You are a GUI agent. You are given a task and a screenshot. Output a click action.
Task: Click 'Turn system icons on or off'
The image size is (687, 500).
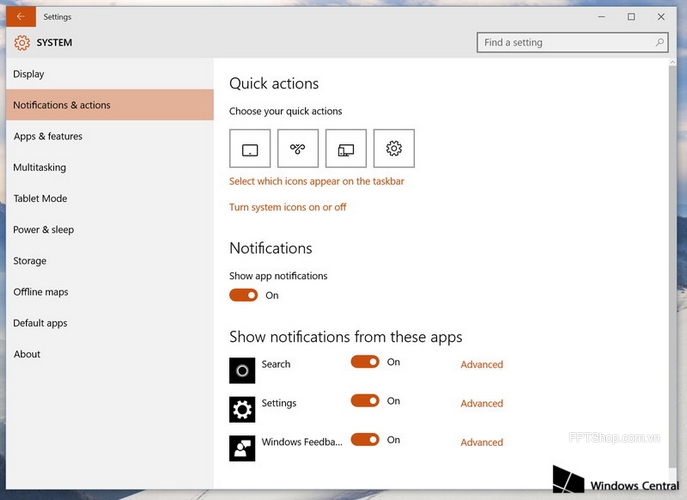[287, 207]
